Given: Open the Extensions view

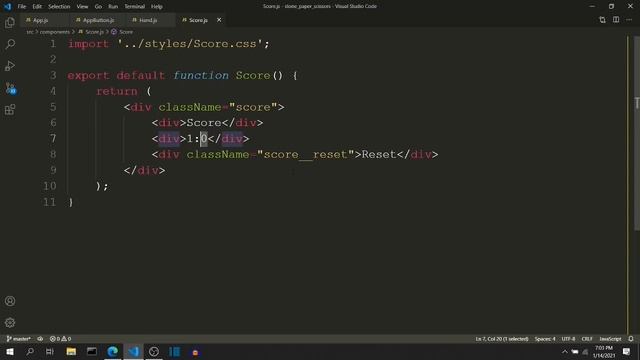Looking at the screenshot, I should tap(10, 109).
